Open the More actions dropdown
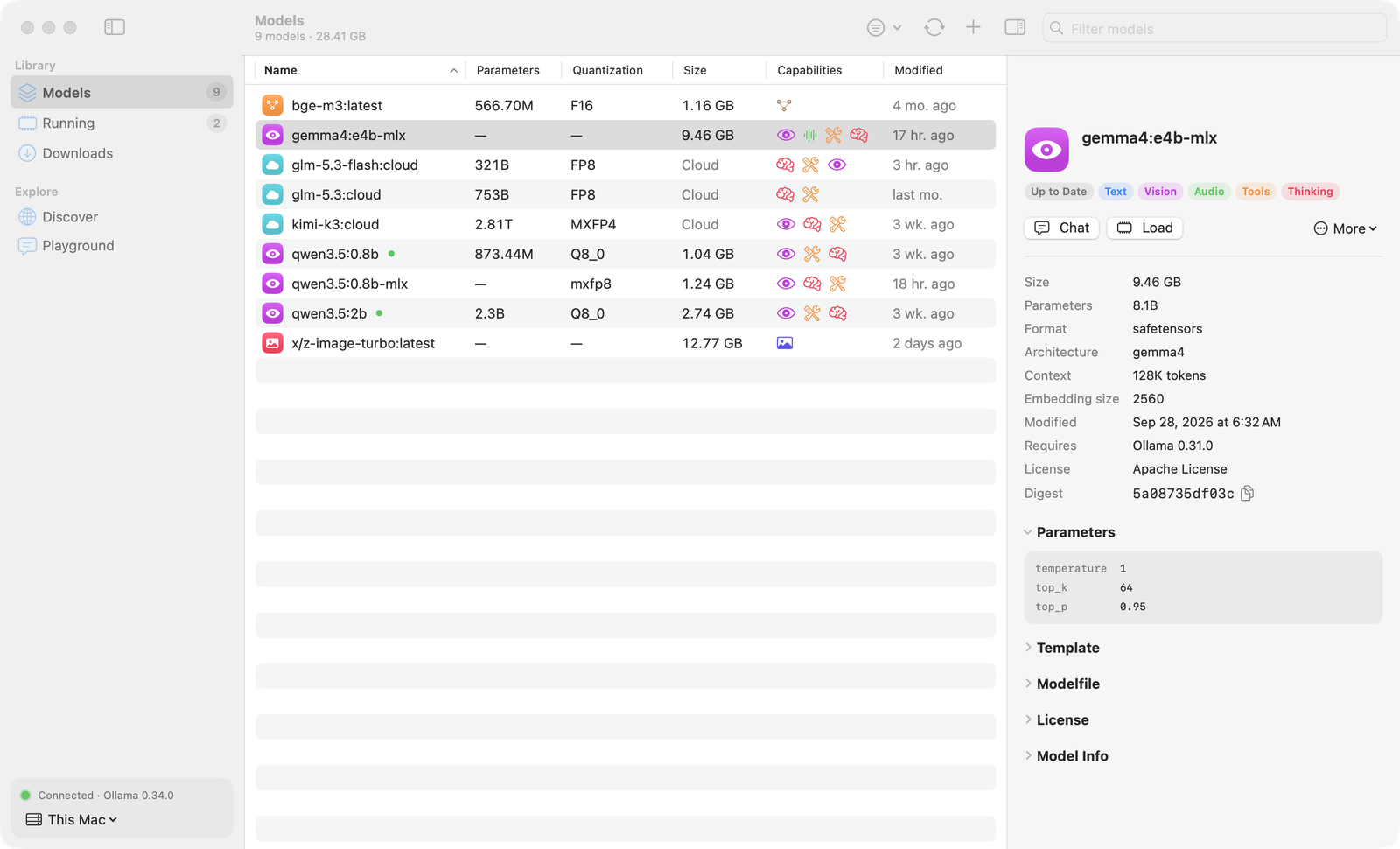The width and height of the screenshot is (1400, 849). pyautogui.click(x=1346, y=228)
